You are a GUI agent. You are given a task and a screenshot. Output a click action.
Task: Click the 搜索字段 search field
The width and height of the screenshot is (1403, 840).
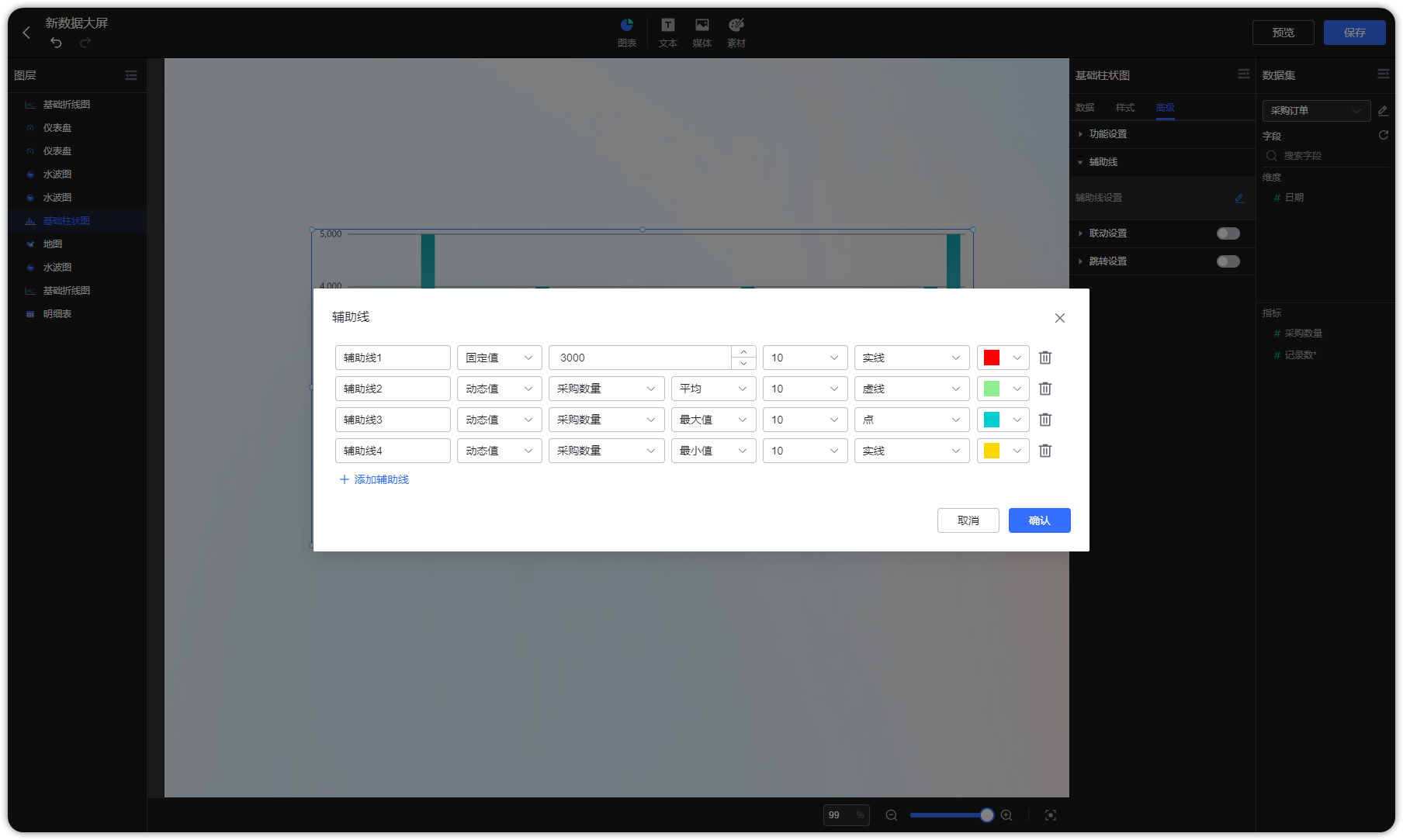(x=1327, y=156)
